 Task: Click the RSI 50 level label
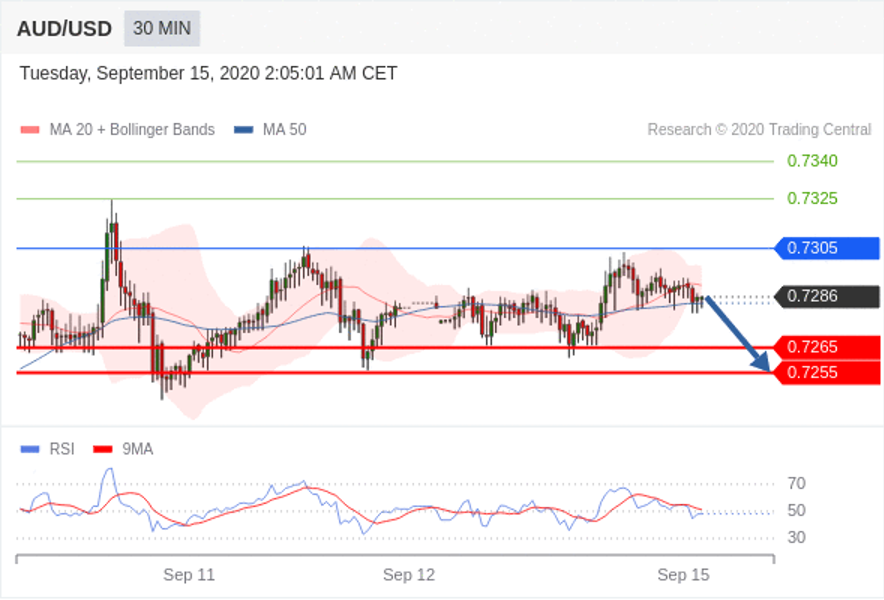pyautogui.click(x=797, y=511)
